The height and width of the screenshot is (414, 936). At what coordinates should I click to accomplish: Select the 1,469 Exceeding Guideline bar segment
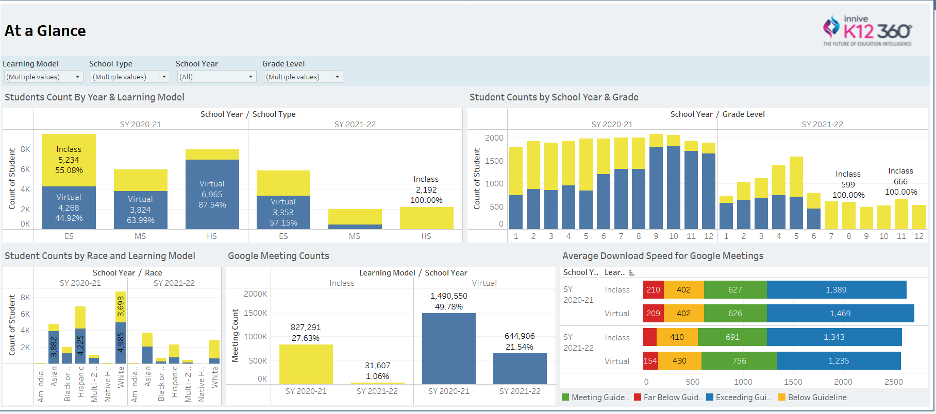pos(841,312)
